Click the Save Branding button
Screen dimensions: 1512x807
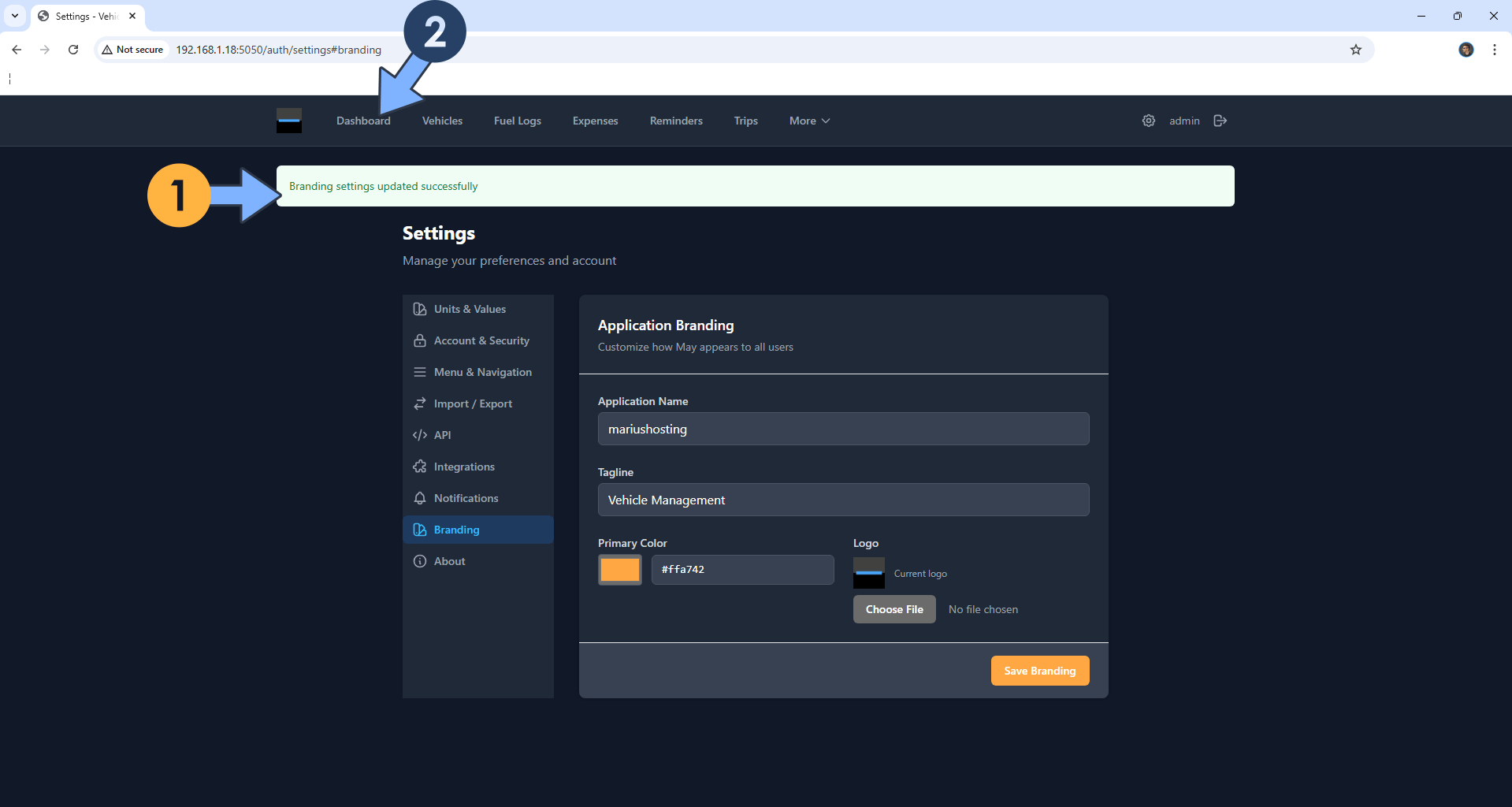click(1039, 671)
